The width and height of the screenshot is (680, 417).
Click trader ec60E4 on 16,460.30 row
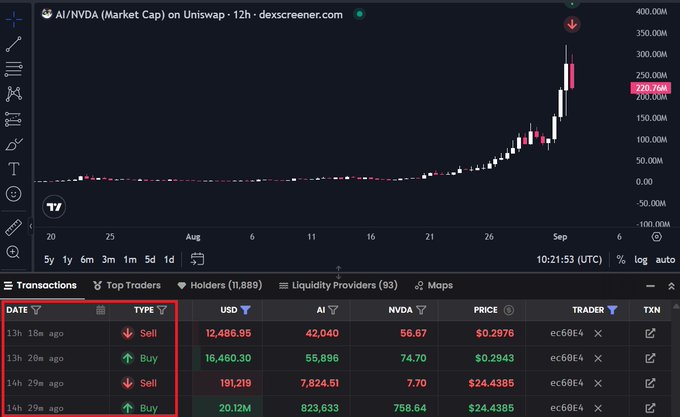pyautogui.click(x=567, y=358)
